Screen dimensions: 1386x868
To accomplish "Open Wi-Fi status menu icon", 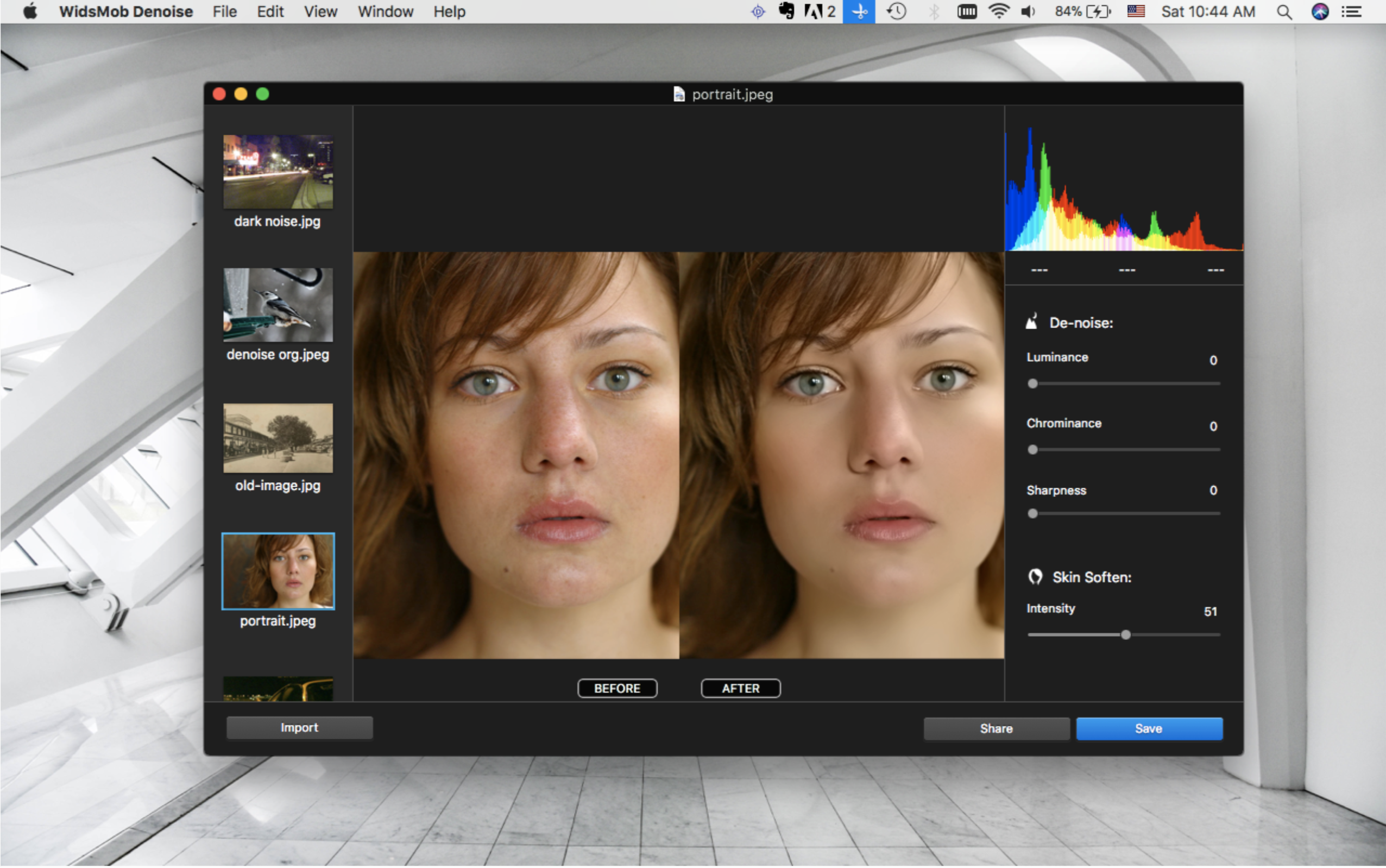I will (x=999, y=12).
